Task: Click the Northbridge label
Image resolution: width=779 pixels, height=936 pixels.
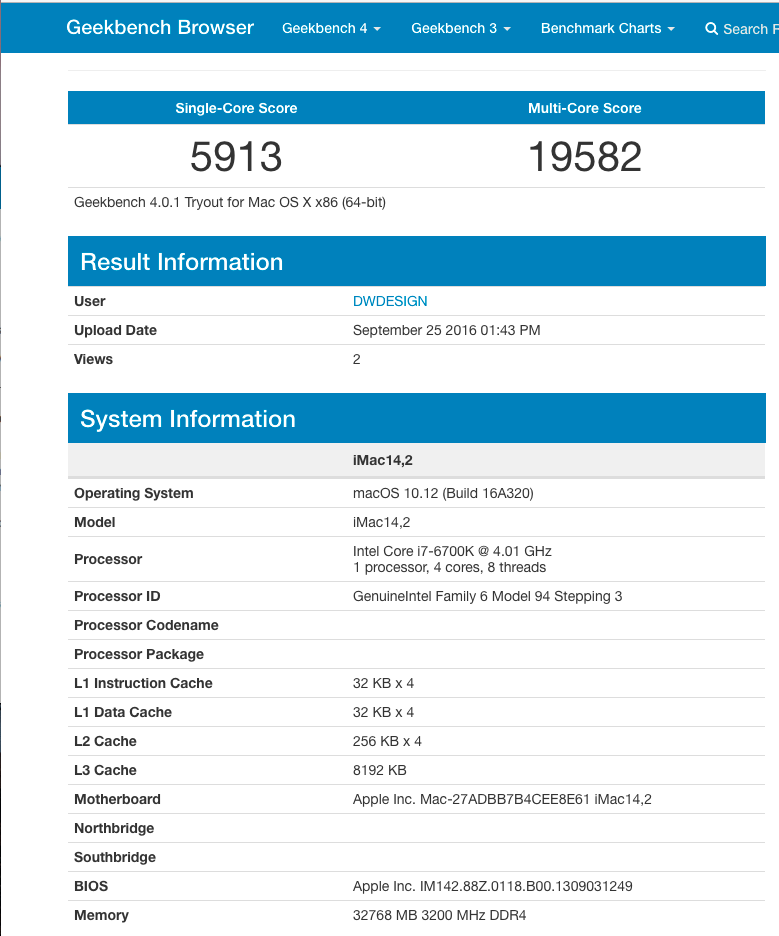Action: [x=114, y=828]
